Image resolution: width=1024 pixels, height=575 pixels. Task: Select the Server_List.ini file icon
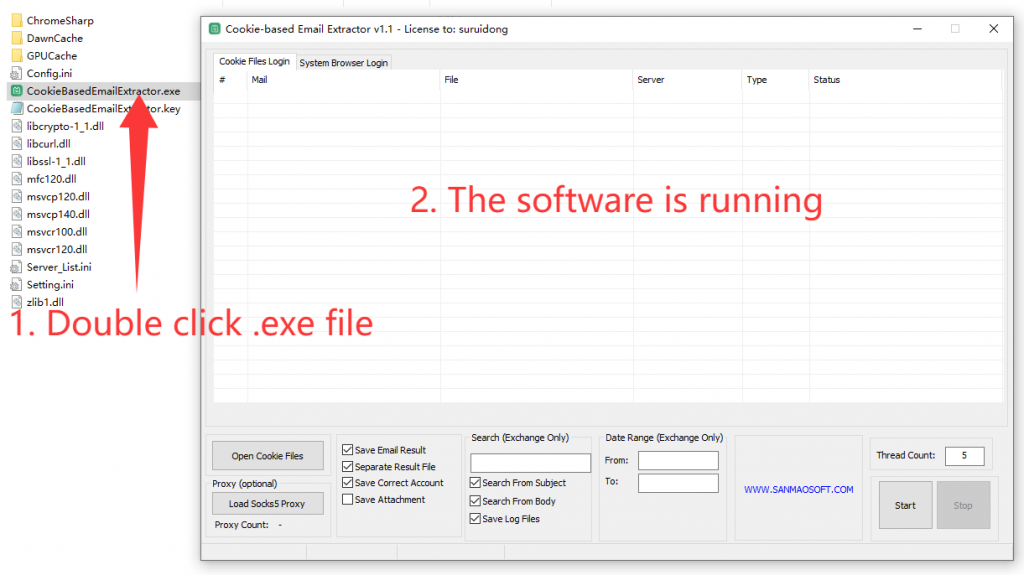click(16, 267)
